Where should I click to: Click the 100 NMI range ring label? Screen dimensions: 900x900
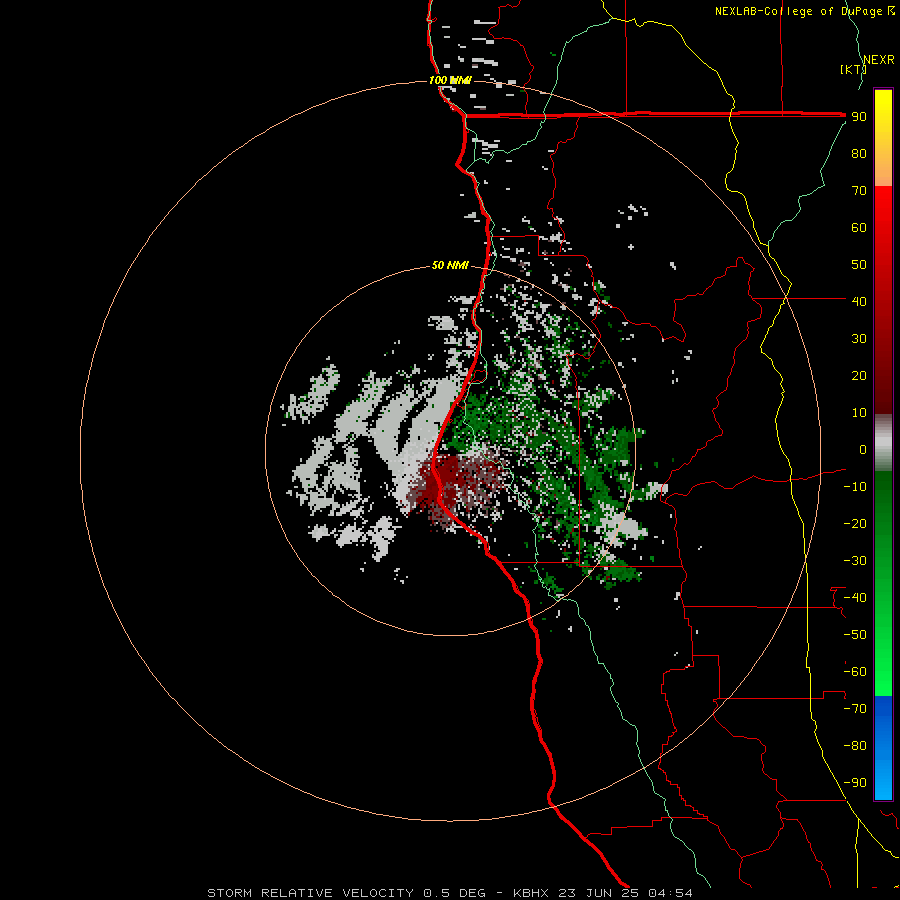(x=450, y=80)
